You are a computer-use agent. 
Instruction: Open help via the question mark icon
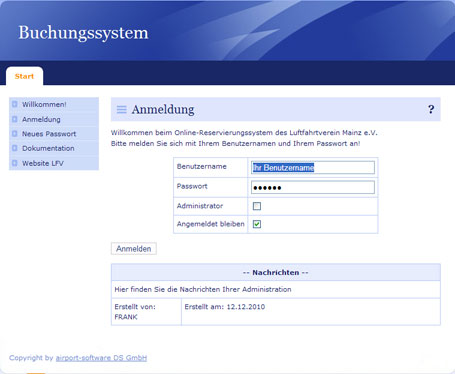431,109
